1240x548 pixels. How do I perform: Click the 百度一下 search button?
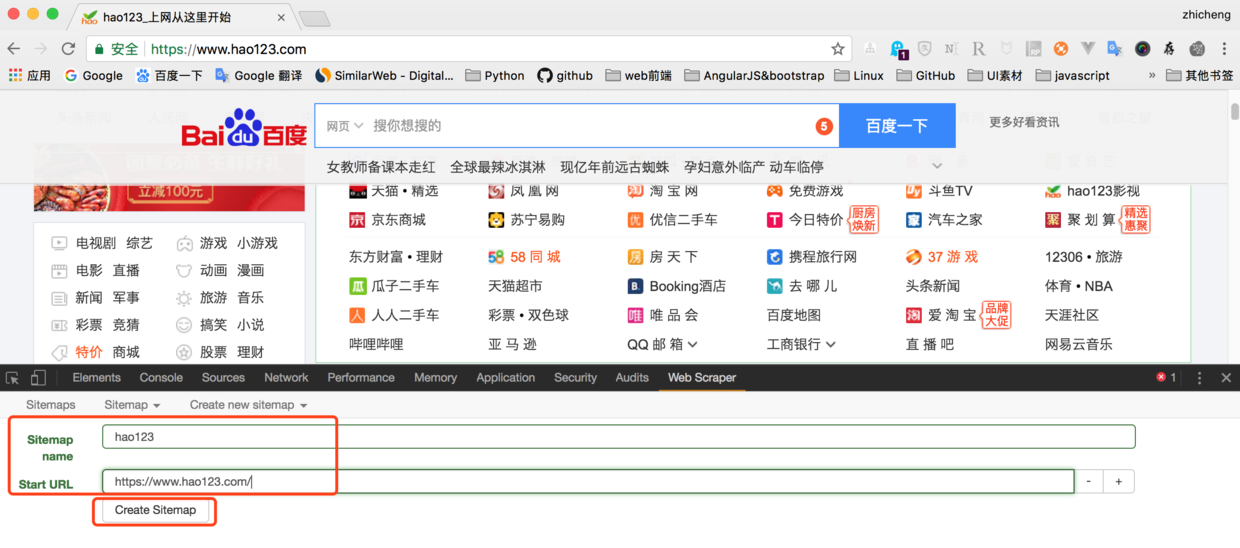click(x=897, y=126)
